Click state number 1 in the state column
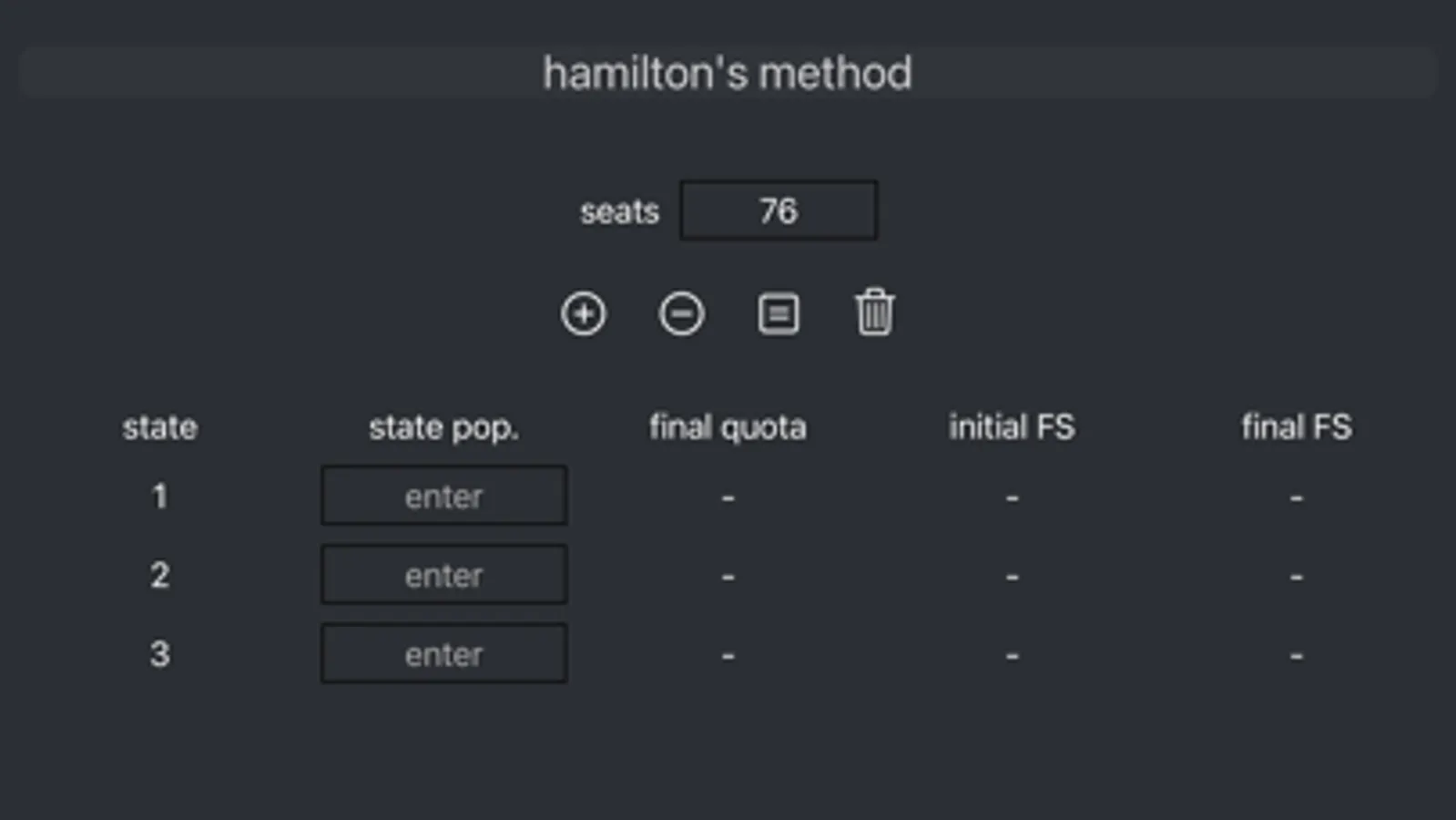Viewport: 1456px width, 820px height. click(x=159, y=497)
